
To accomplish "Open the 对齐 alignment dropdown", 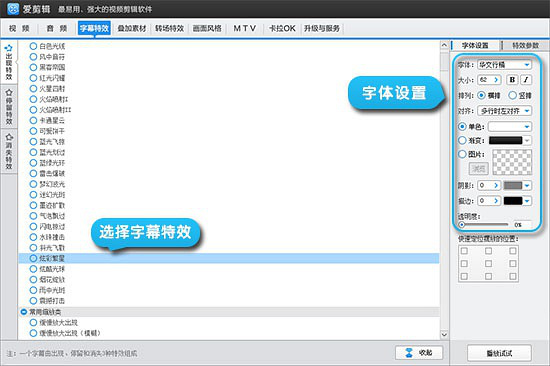I will tap(504, 111).
